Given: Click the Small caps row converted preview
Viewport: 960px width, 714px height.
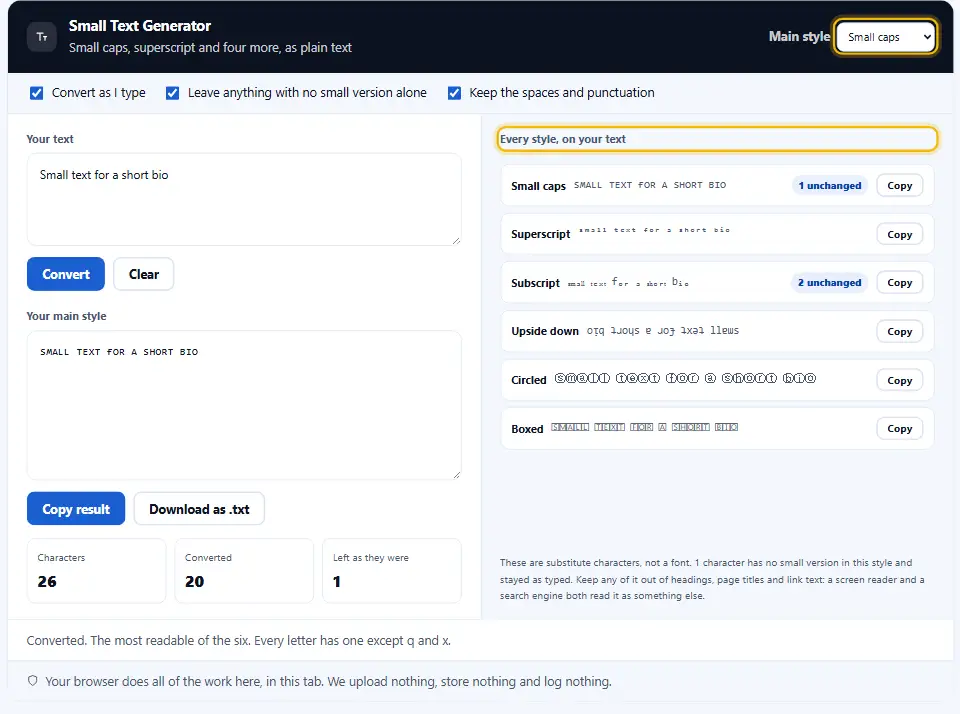Looking at the screenshot, I should tap(650, 185).
